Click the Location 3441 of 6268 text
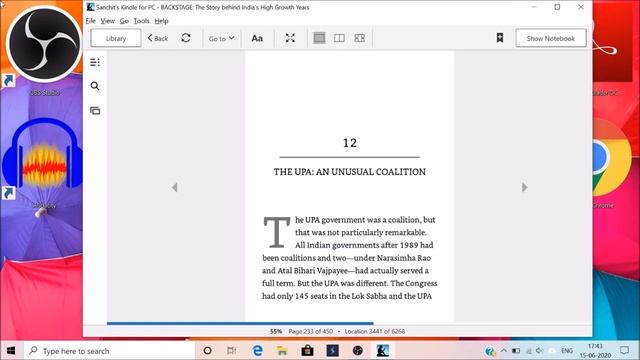 point(375,331)
